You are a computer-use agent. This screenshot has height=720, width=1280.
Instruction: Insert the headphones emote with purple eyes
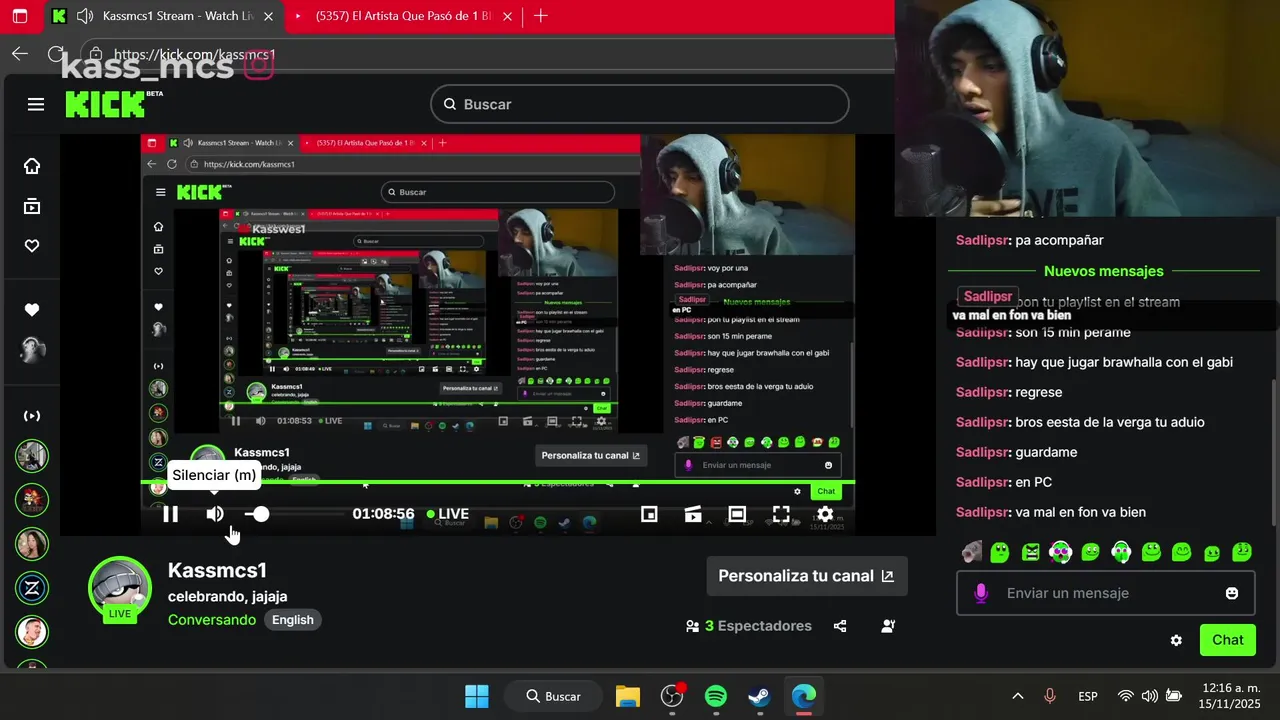point(1061,552)
